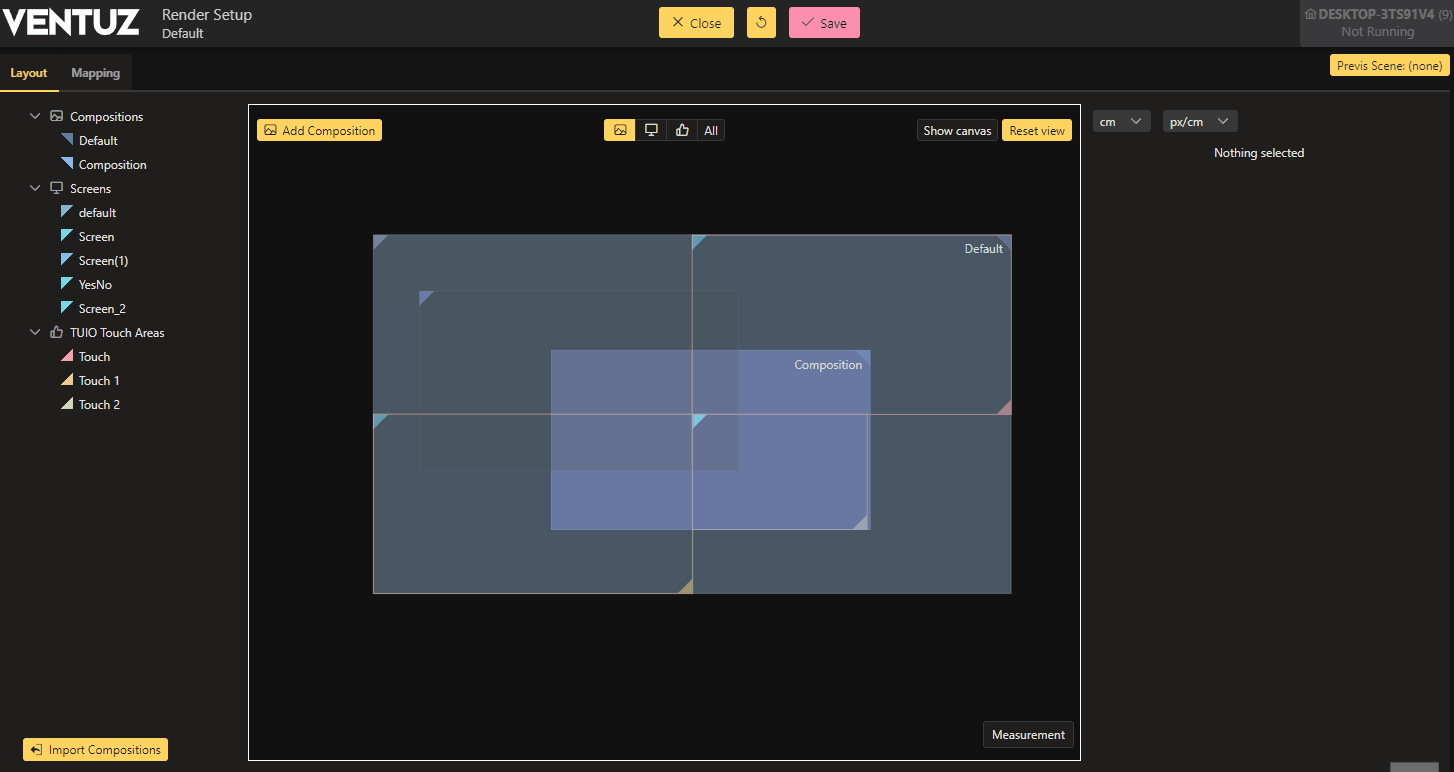Collapse the Compositions tree group
The image size is (1454, 772).
(x=35, y=117)
